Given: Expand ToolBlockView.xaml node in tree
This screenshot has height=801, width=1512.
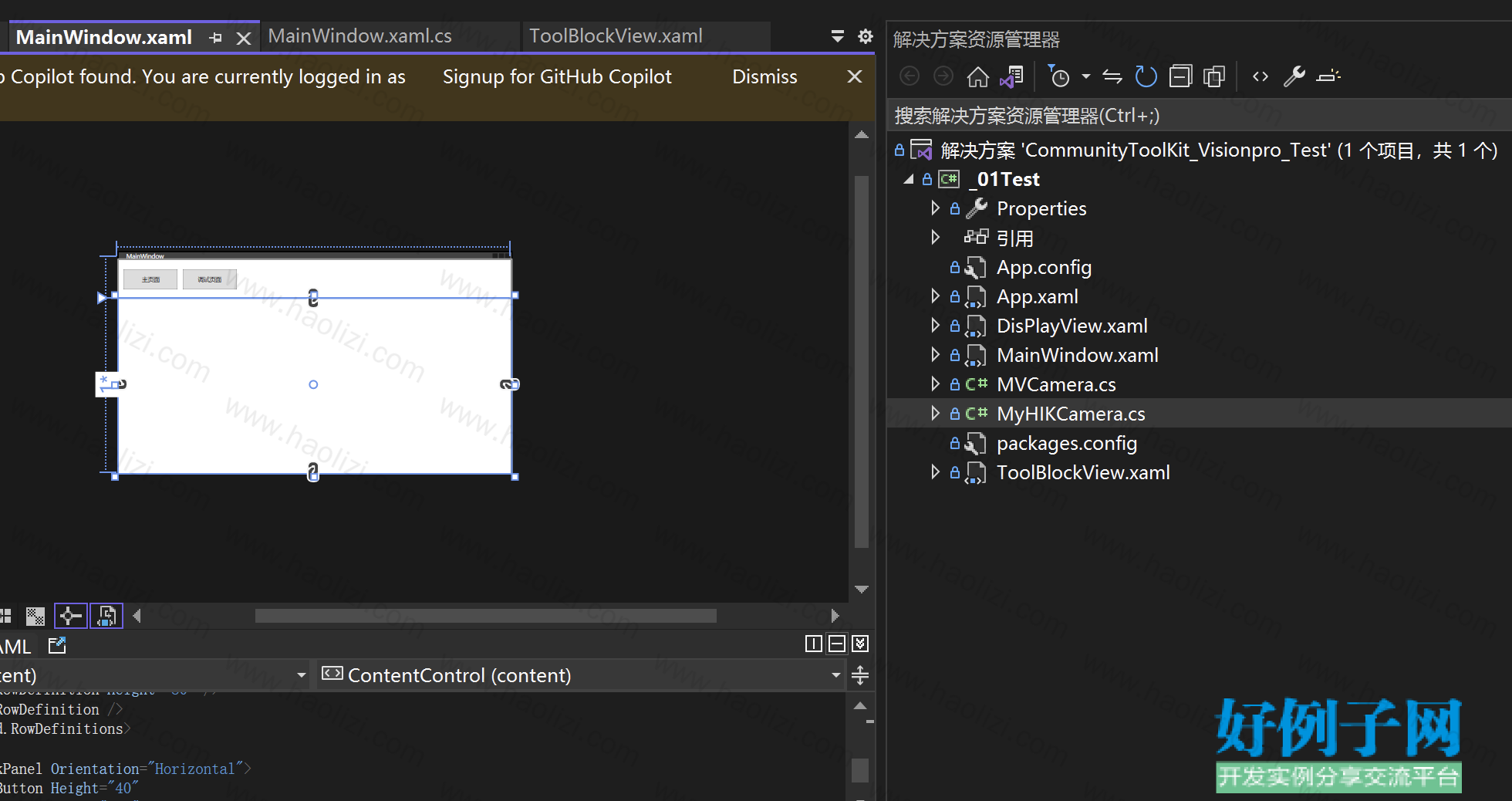Looking at the screenshot, I should click(x=935, y=472).
